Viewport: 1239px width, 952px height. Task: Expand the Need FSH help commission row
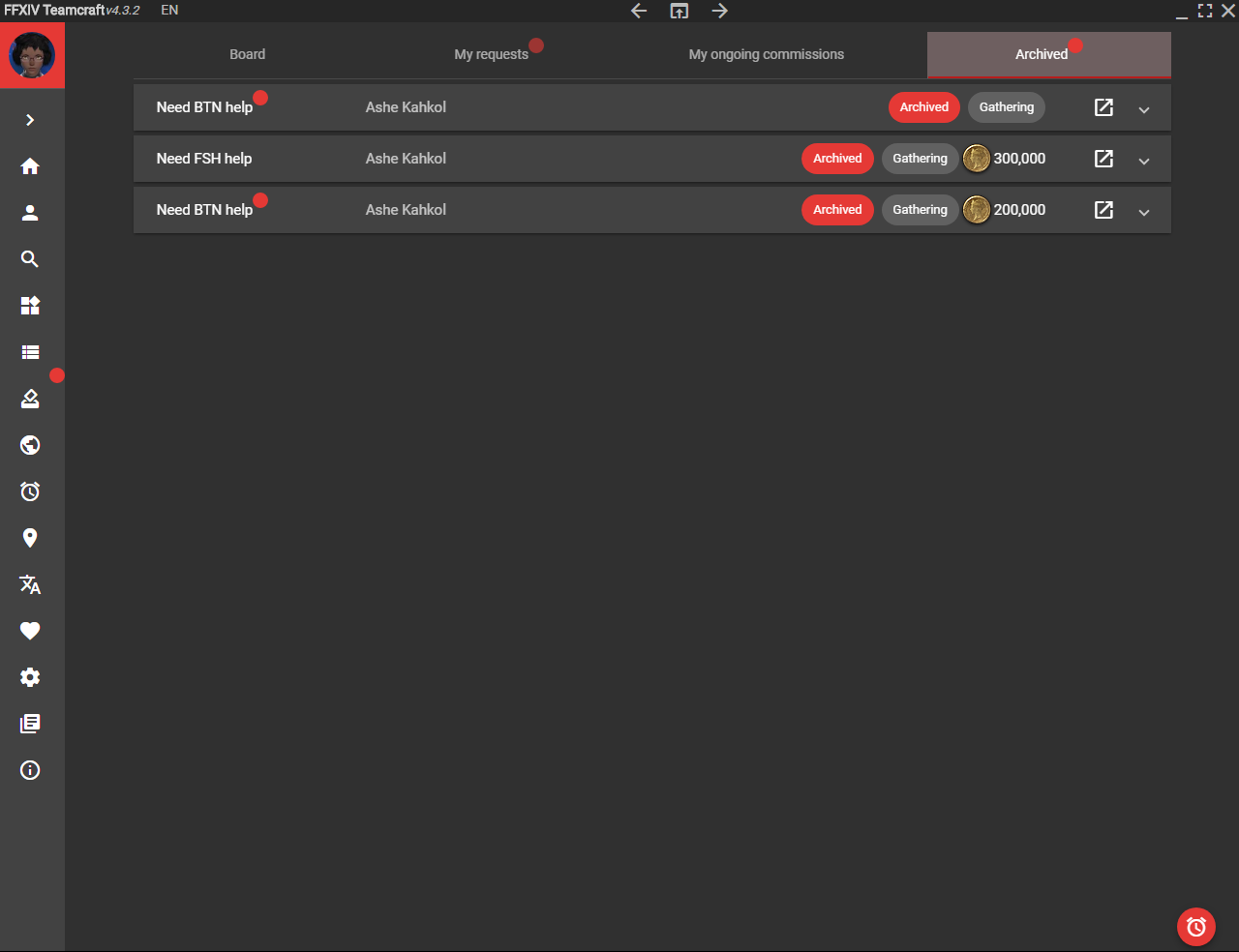point(1144,161)
